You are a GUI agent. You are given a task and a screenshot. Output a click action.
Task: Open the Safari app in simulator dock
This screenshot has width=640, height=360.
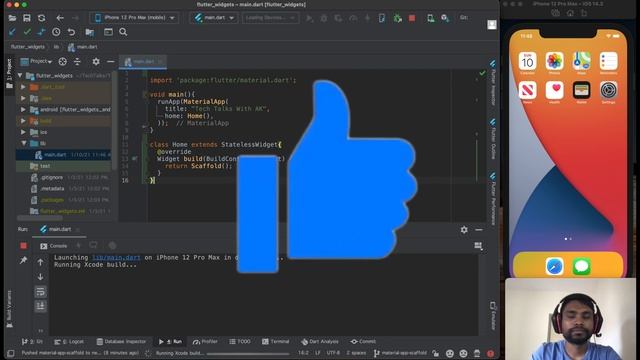[554, 266]
